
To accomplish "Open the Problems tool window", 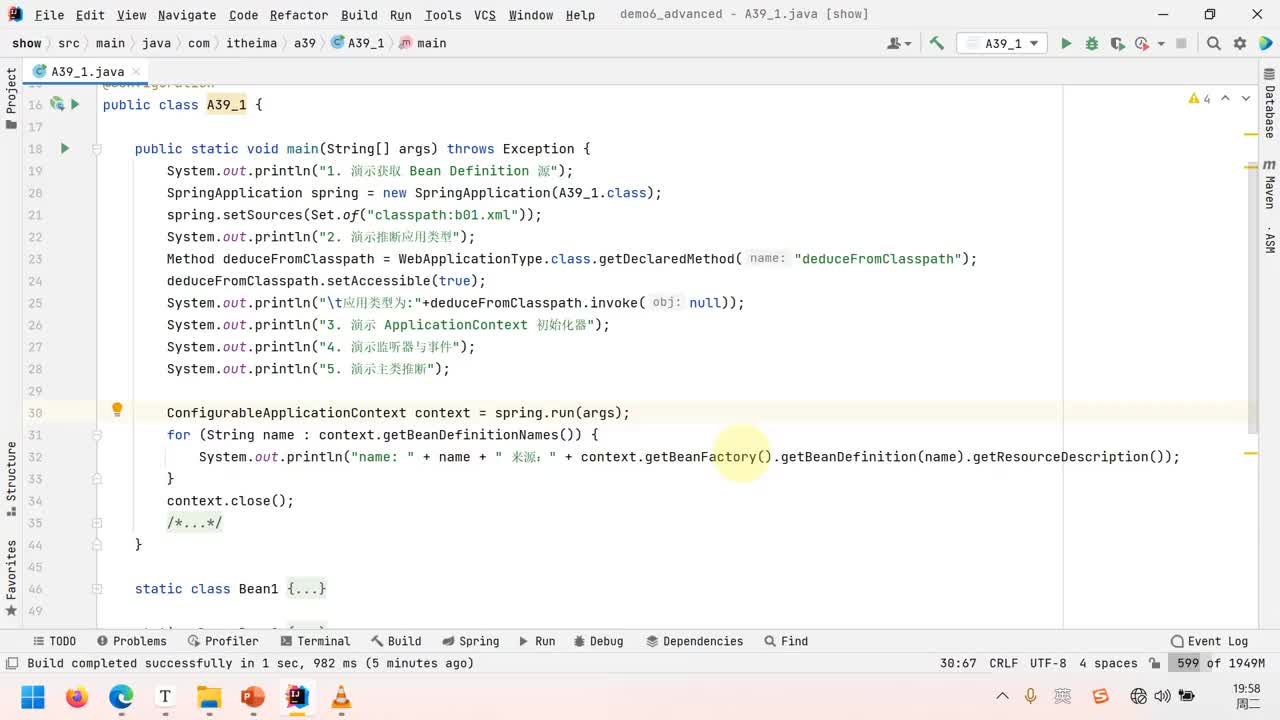I will coord(131,641).
